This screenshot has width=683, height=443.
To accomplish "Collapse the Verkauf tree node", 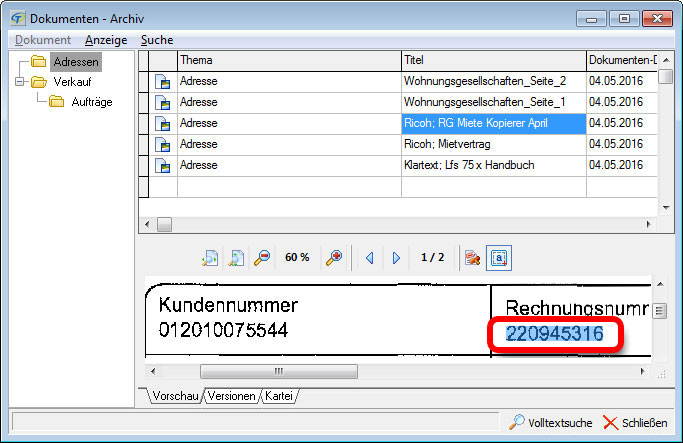I will 18,82.
